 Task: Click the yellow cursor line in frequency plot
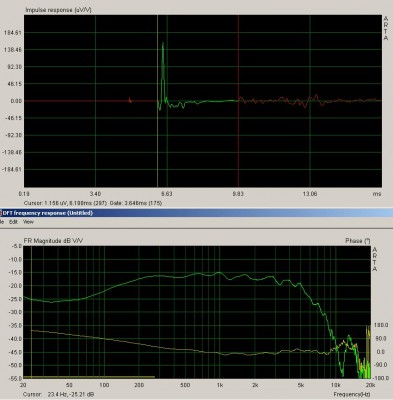point(31,312)
